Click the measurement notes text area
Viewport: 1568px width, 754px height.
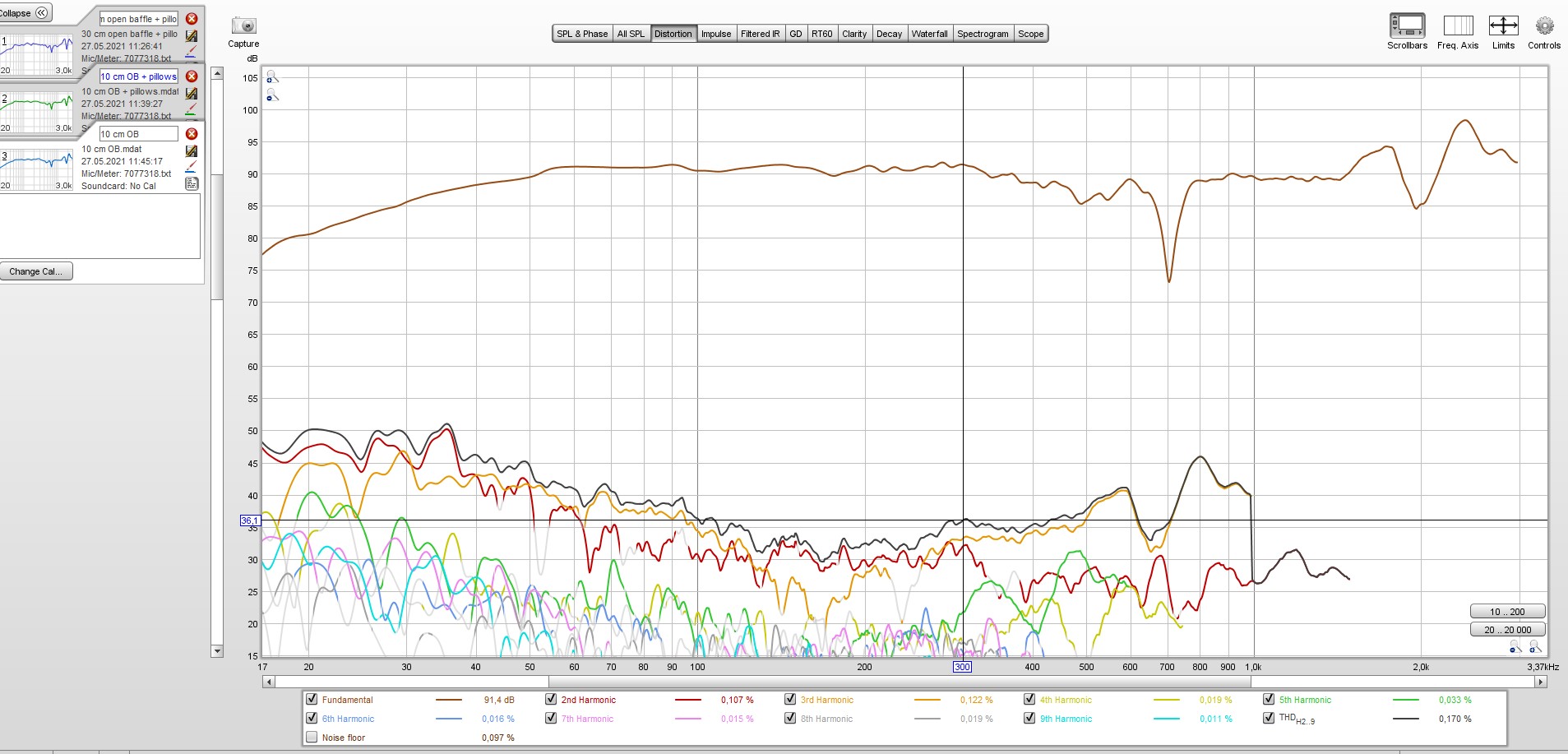[x=99, y=226]
